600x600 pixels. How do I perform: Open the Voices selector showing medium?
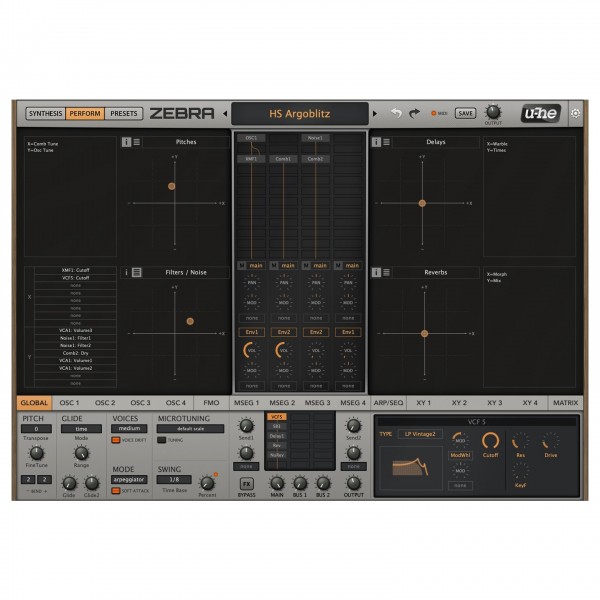pos(129,429)
